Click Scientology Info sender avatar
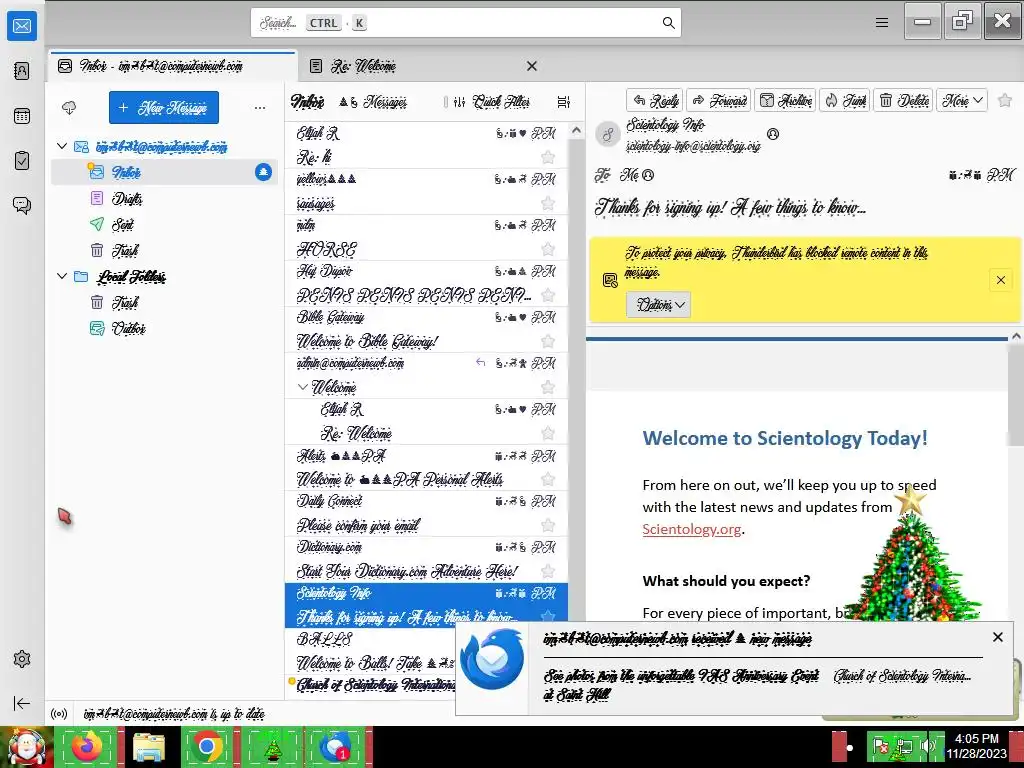This screenshot has width=1024, height=768. pyautogui.click(x=608, y=134)
